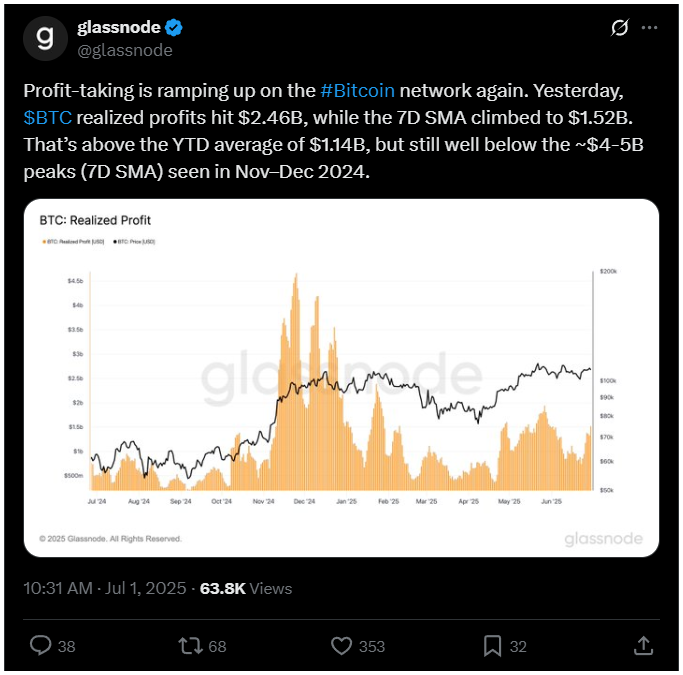This screenshot has width=683, height=675.
Task: Like the post with heart icon
Action: pyautogui.click(x=342, y=646)
